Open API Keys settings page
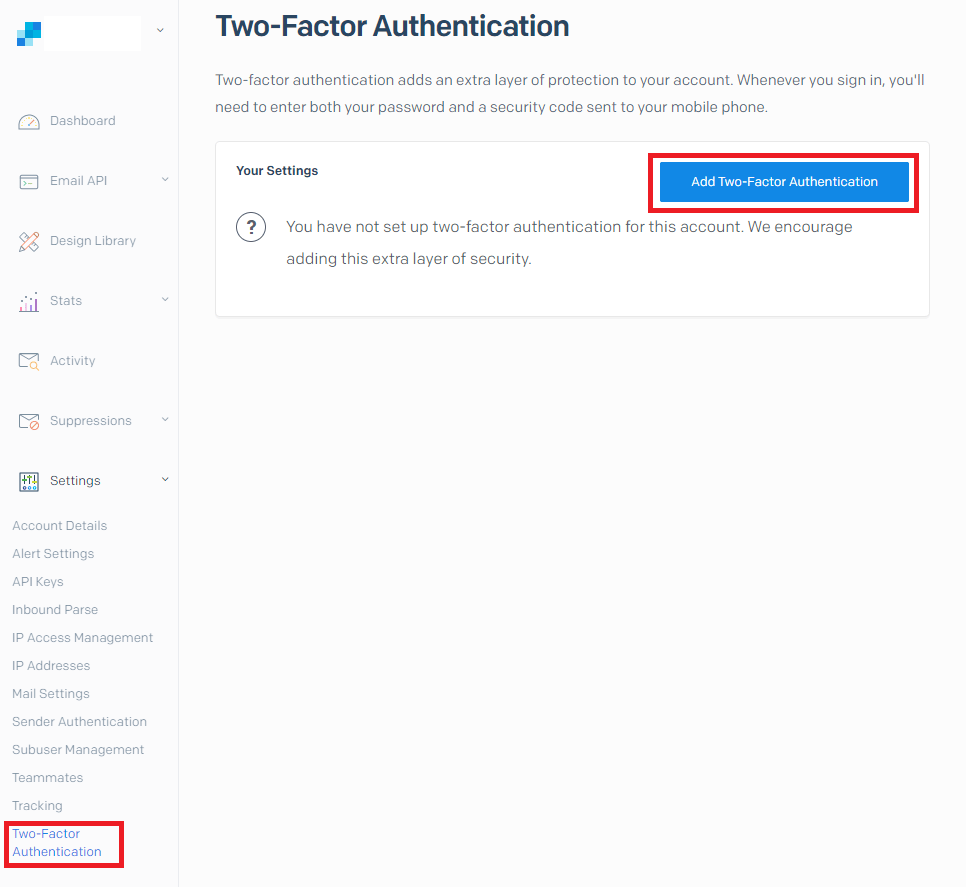Viewport: 966px width, 887px height. pyautogui.click(x=38, y=581)
